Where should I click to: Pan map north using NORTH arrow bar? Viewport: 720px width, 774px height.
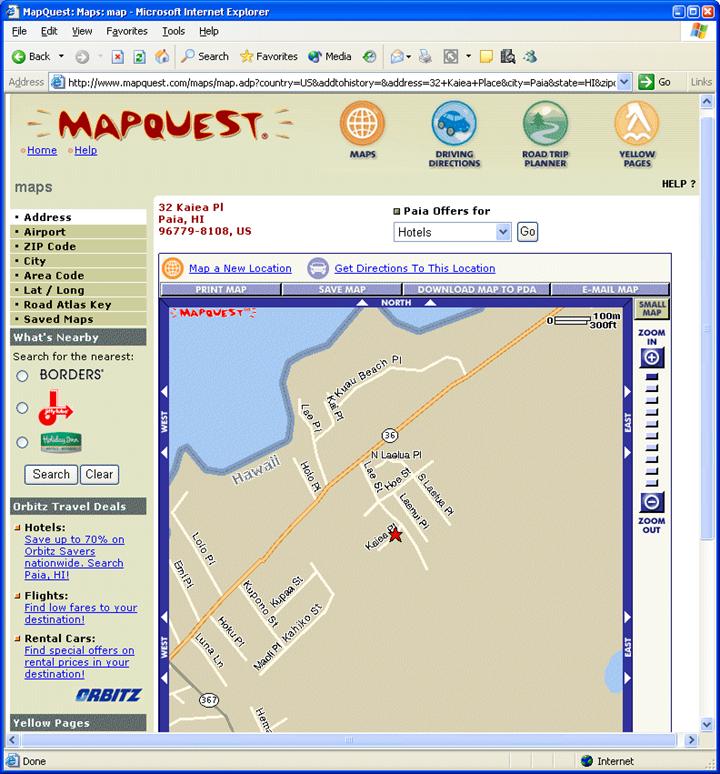(x=396, y=303)
